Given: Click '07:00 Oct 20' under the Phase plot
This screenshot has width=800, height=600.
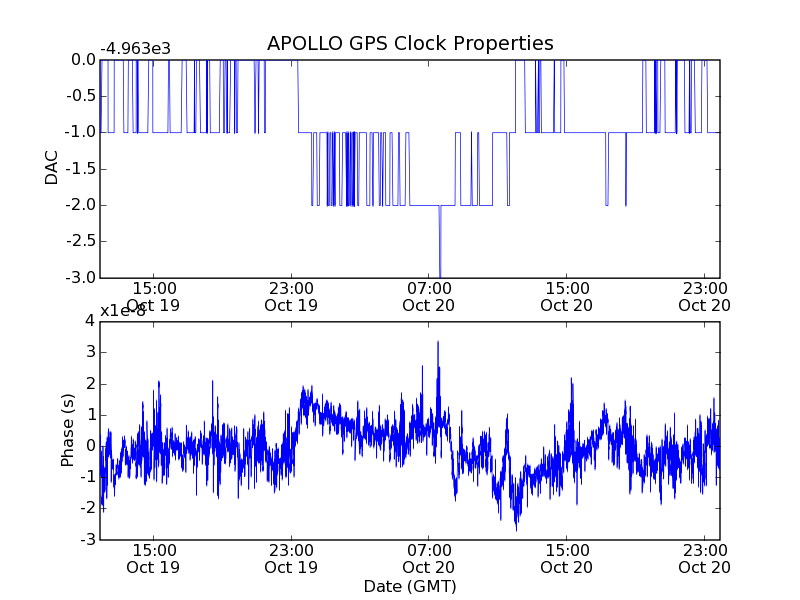Looking at the screenshot, I should [x=429, y=559].
